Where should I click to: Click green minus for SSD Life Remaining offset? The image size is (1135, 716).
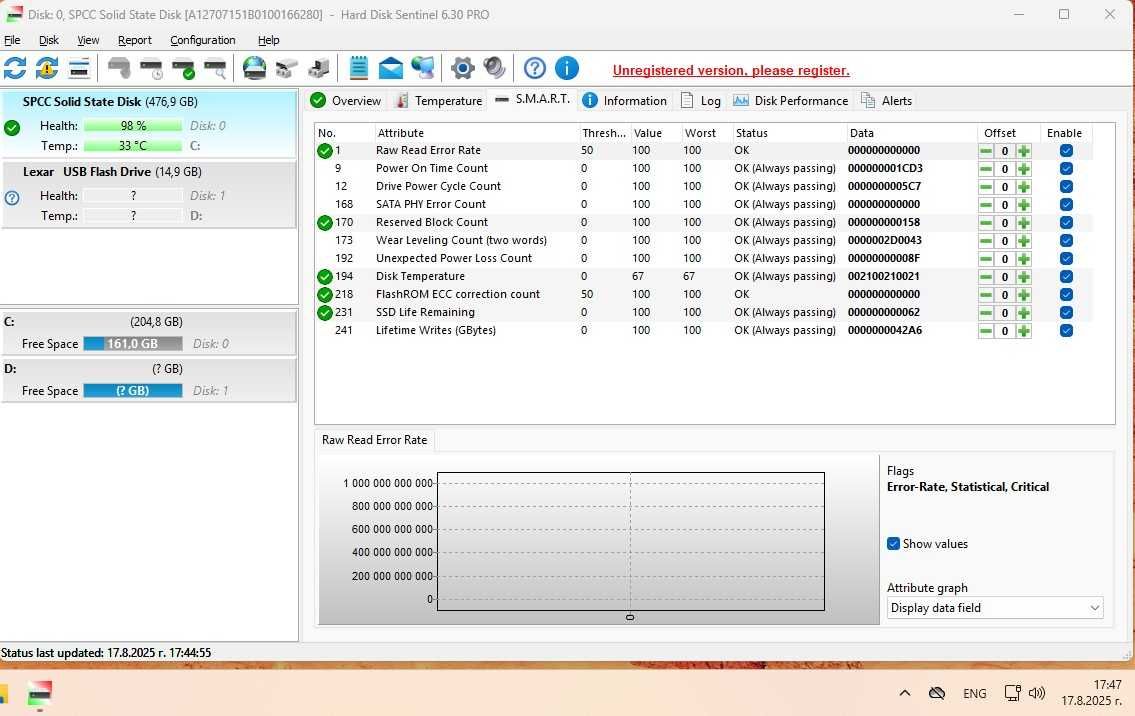click(x=986, y=313)
